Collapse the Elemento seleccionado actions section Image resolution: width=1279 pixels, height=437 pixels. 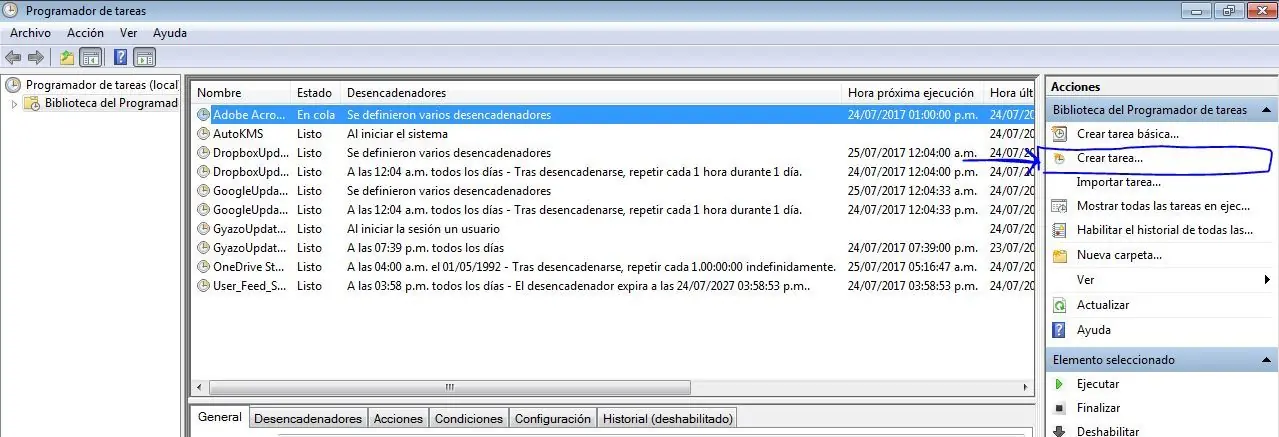(1266, 360)
